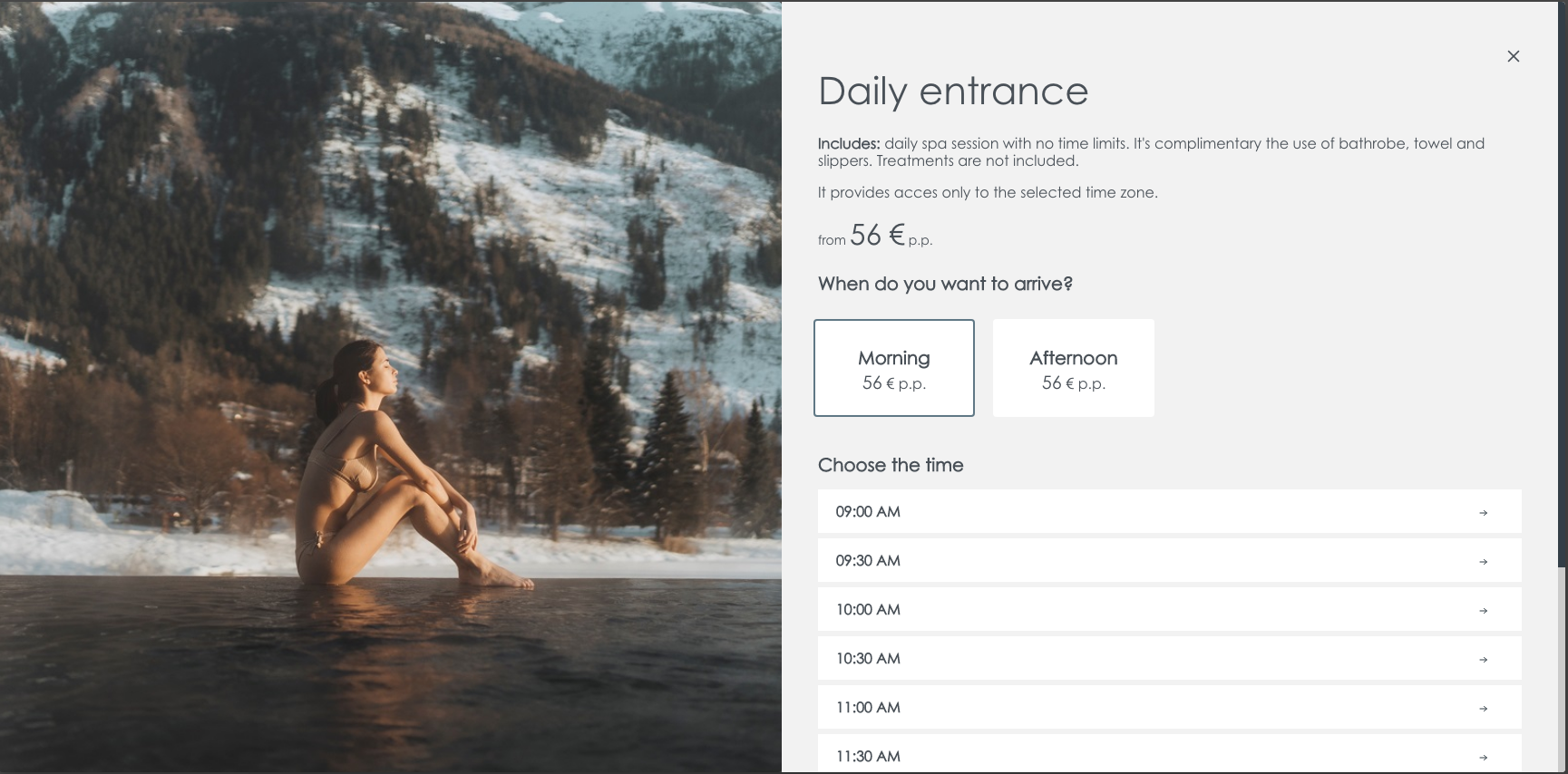Click the arrow icon on 09:00 AM row

(1484, 513)
